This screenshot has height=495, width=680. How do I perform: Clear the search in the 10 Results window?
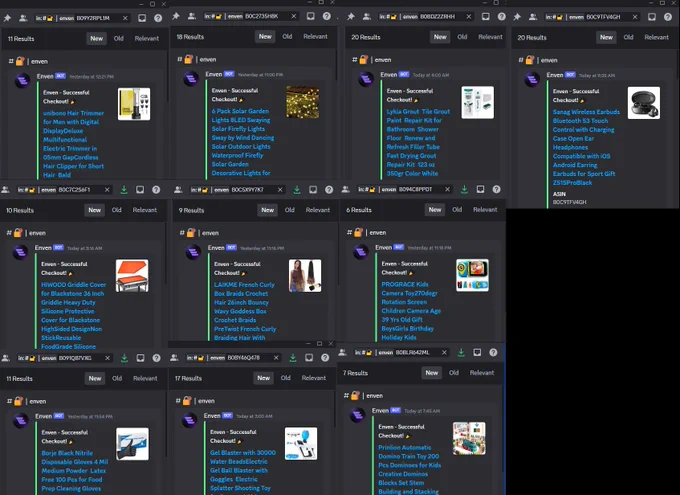tap(107, 190)
